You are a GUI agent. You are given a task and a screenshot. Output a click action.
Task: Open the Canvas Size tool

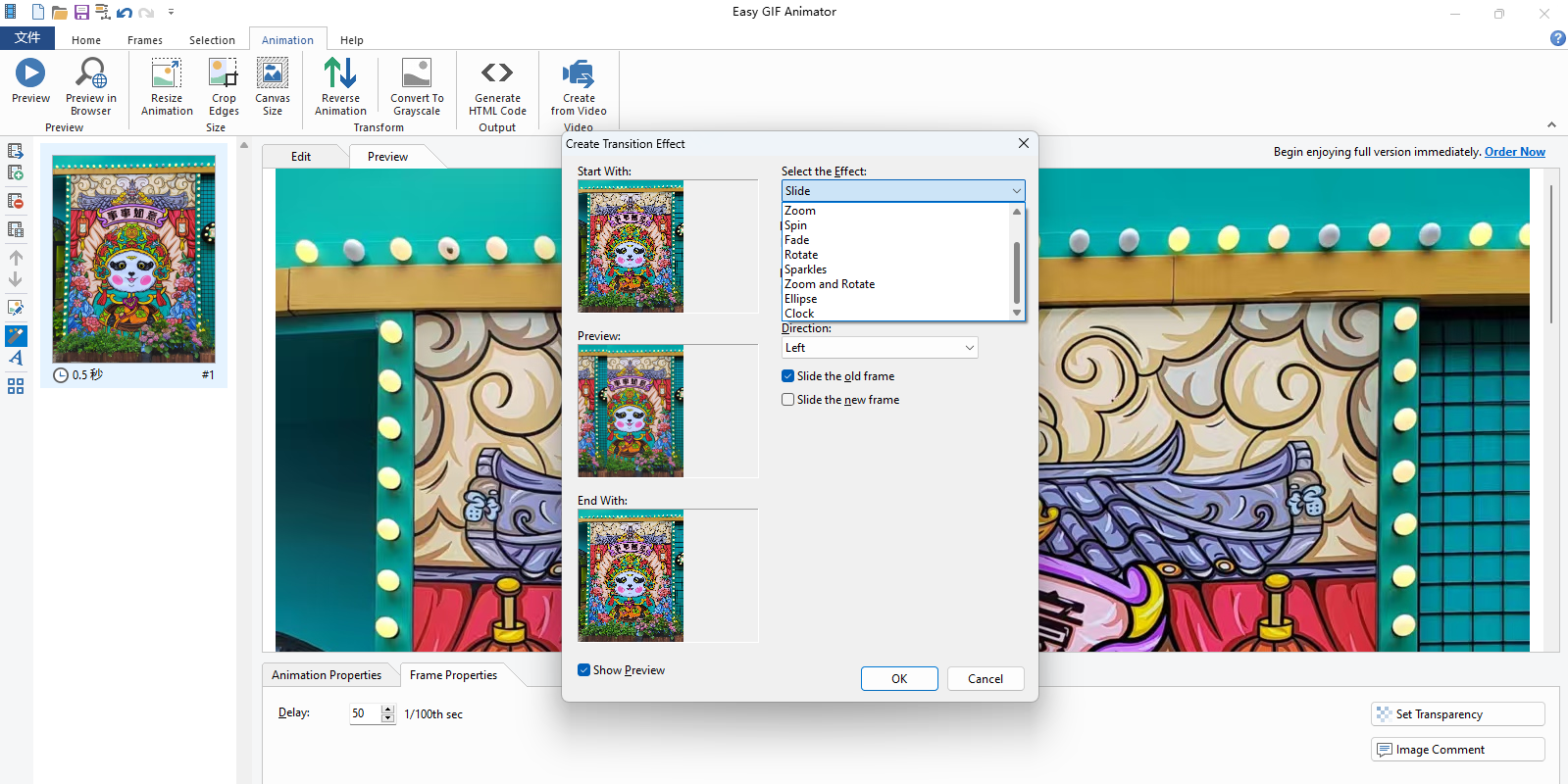coord(273,73)
